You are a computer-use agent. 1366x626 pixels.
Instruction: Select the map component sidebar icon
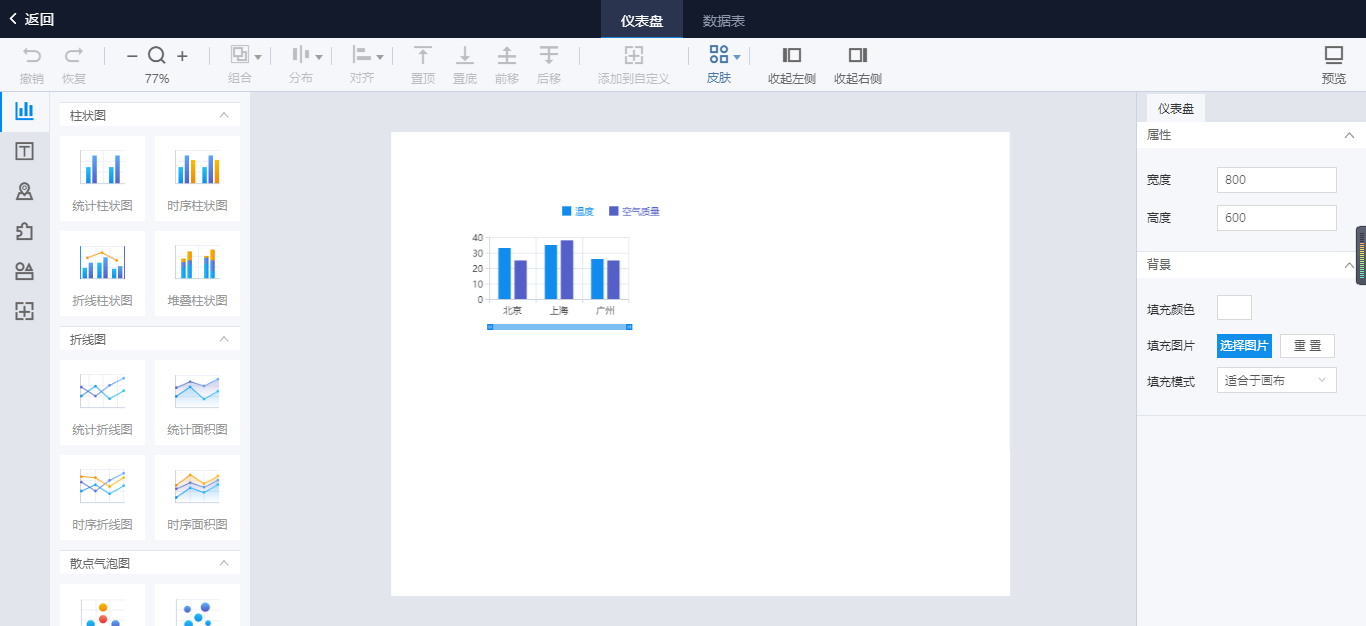pos(24,191)
